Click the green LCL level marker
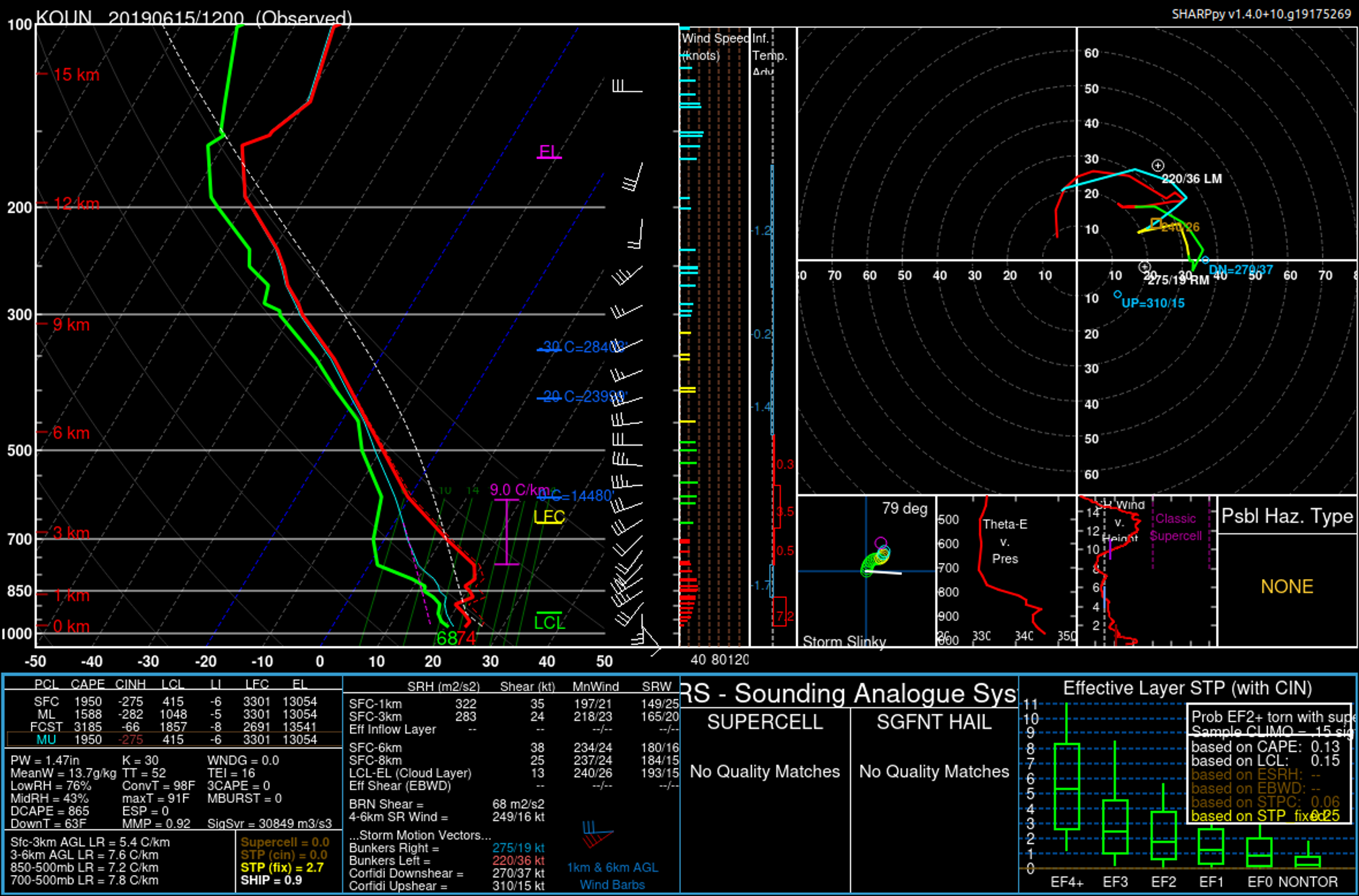Image resolution: width=1359 pixels, height=896 pixels. (x=549, y=622)
